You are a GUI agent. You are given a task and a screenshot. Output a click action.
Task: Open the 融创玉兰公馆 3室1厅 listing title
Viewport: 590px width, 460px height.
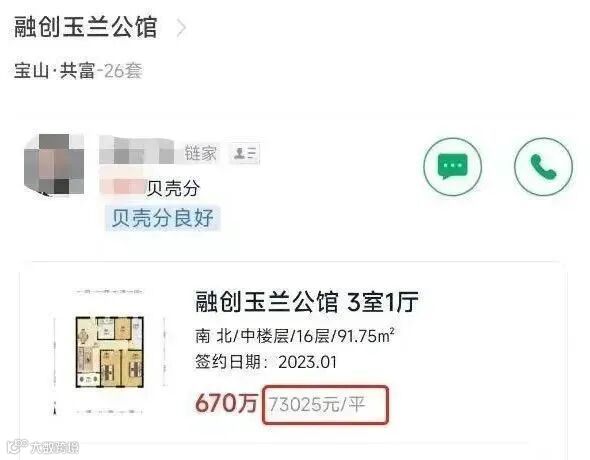[x=307, y=302]
